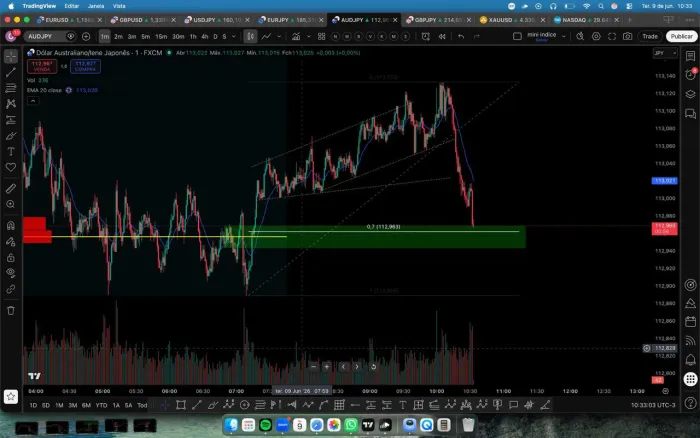Open the JPY currency dropdown
This screenshot has height=438, width=700.
click(x=665, y=53)
